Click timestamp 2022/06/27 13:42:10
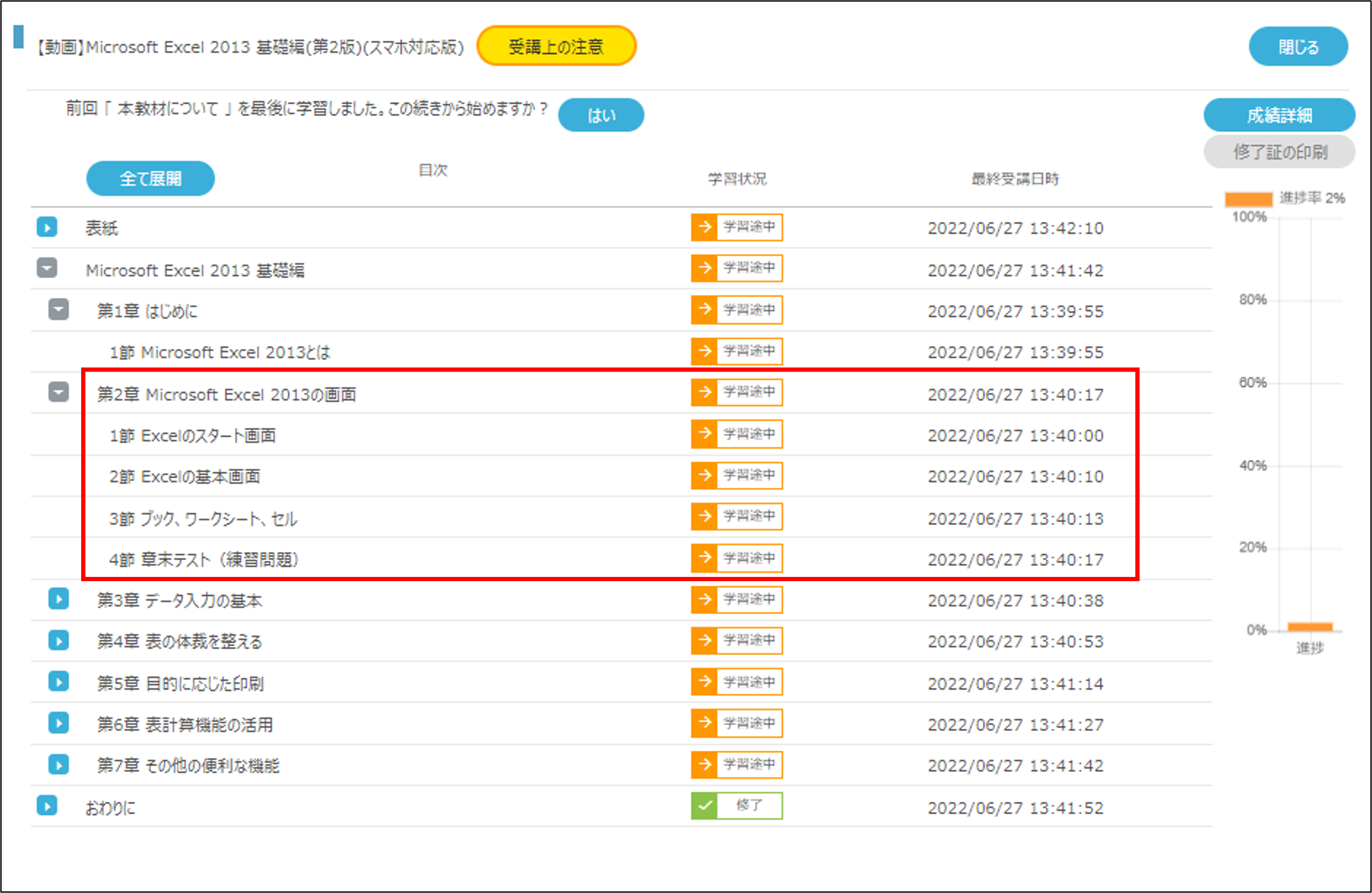Screen dimensions: 1372x893 [1016, 228]
